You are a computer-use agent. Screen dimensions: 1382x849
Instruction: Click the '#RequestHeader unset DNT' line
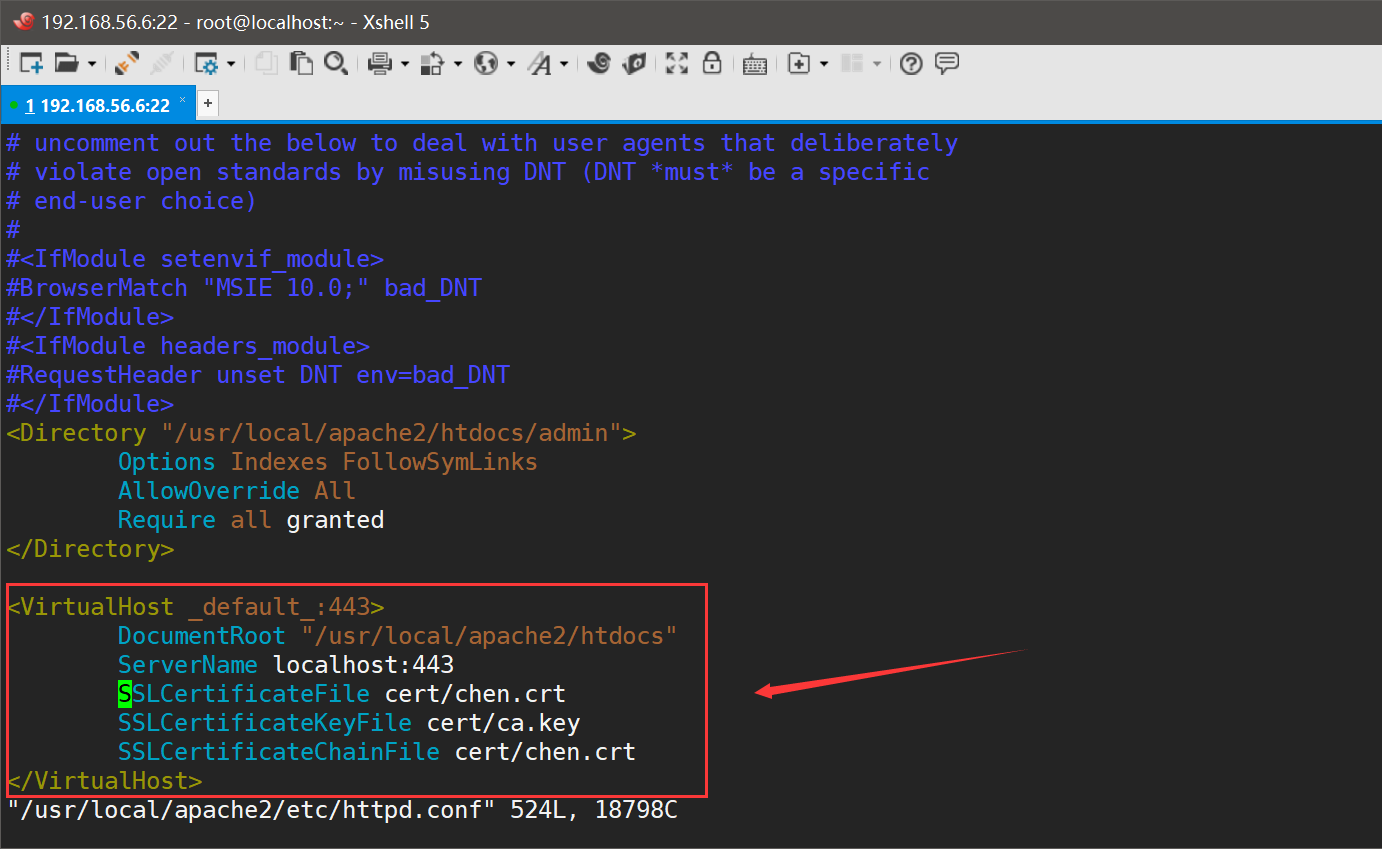[258, 374]
